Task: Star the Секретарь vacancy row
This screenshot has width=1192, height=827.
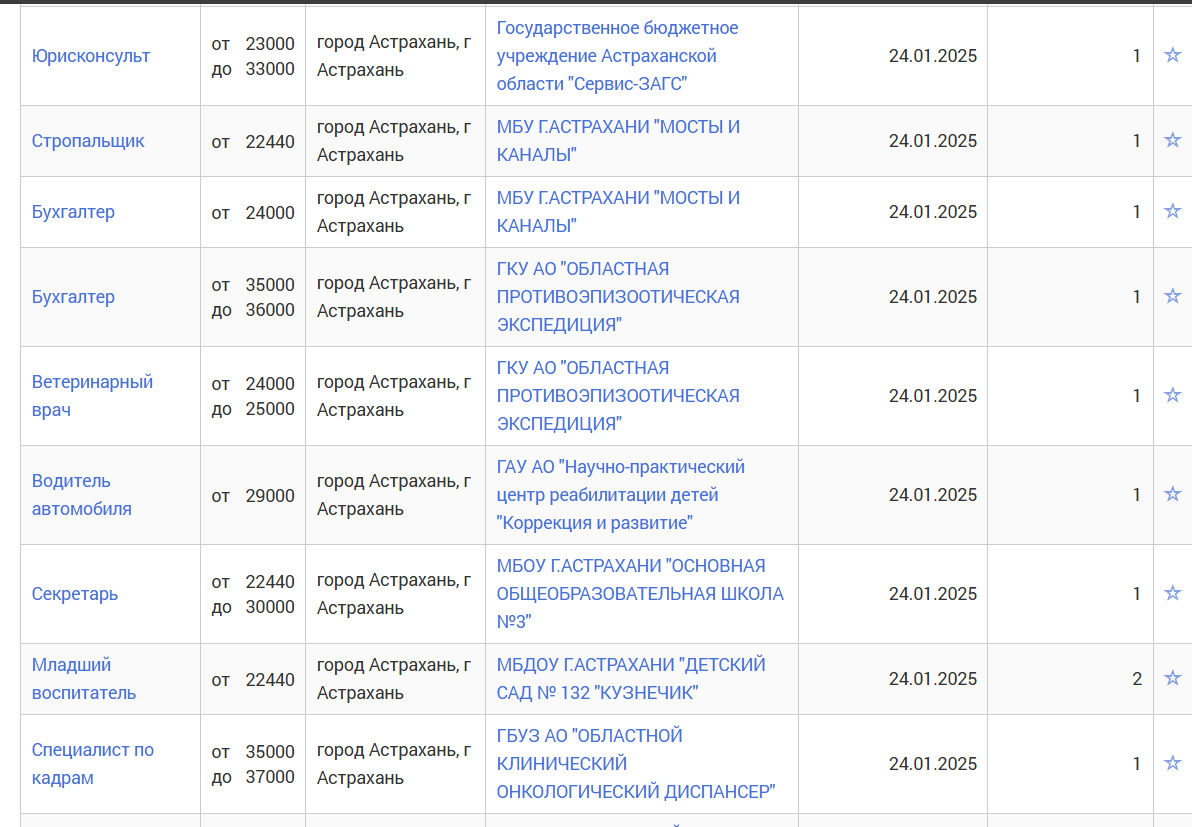Action: click(x=1172, y=593)
